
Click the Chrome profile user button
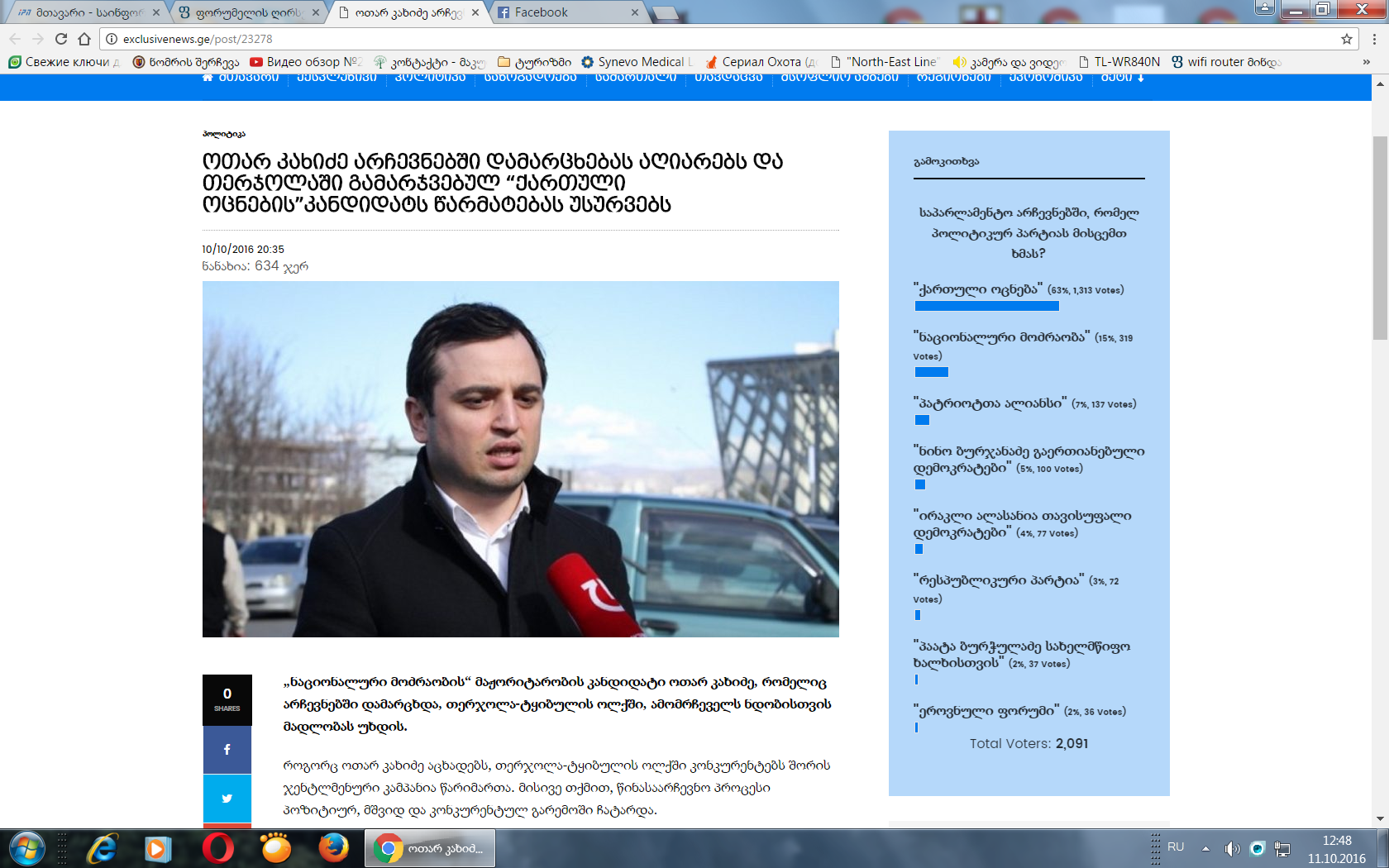coord(1265,8)
